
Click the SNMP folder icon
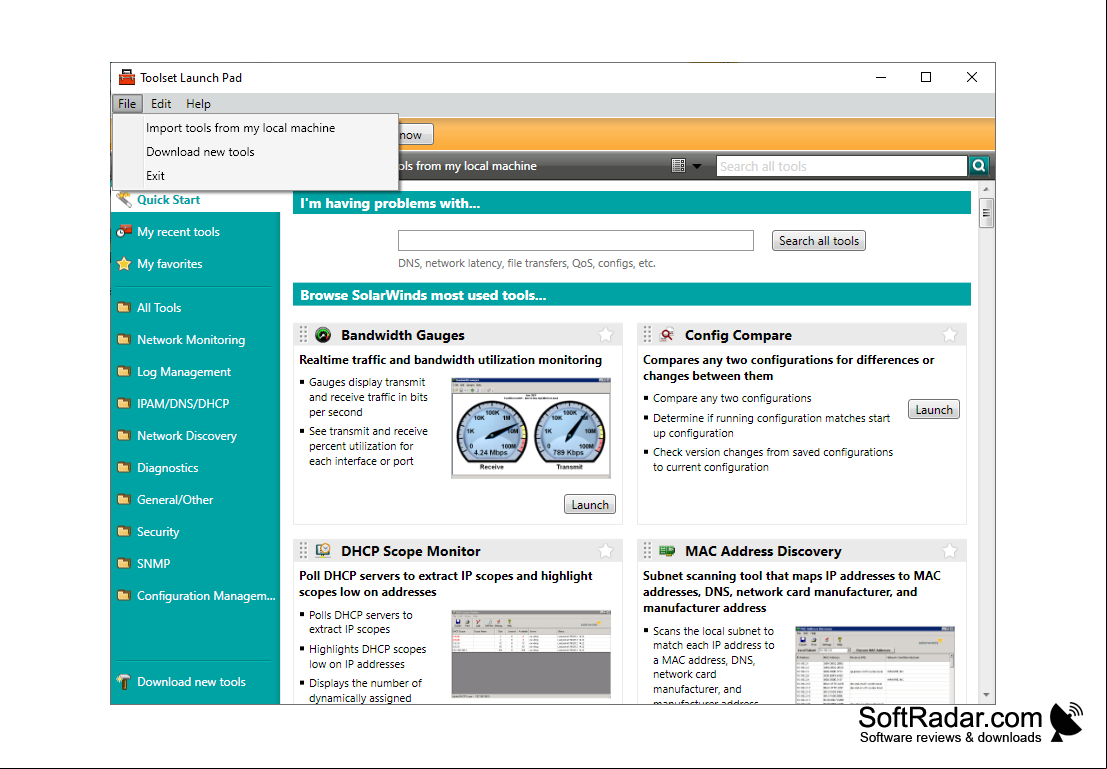124,564
